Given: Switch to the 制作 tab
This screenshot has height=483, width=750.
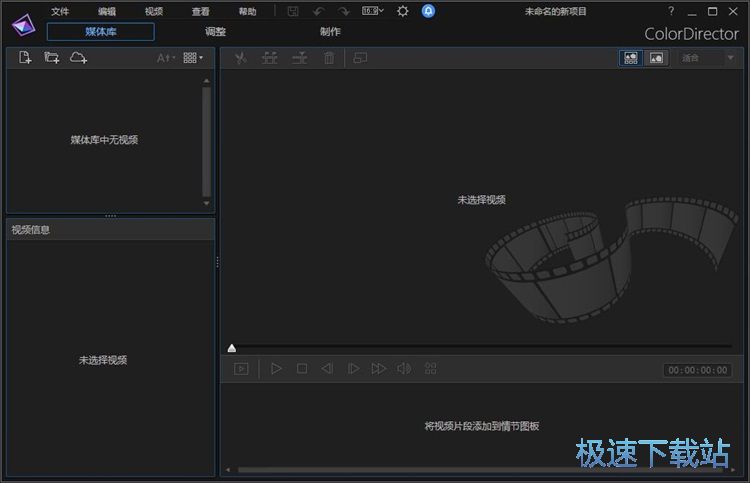Looking at the screenshot, I should pos(330,32).
